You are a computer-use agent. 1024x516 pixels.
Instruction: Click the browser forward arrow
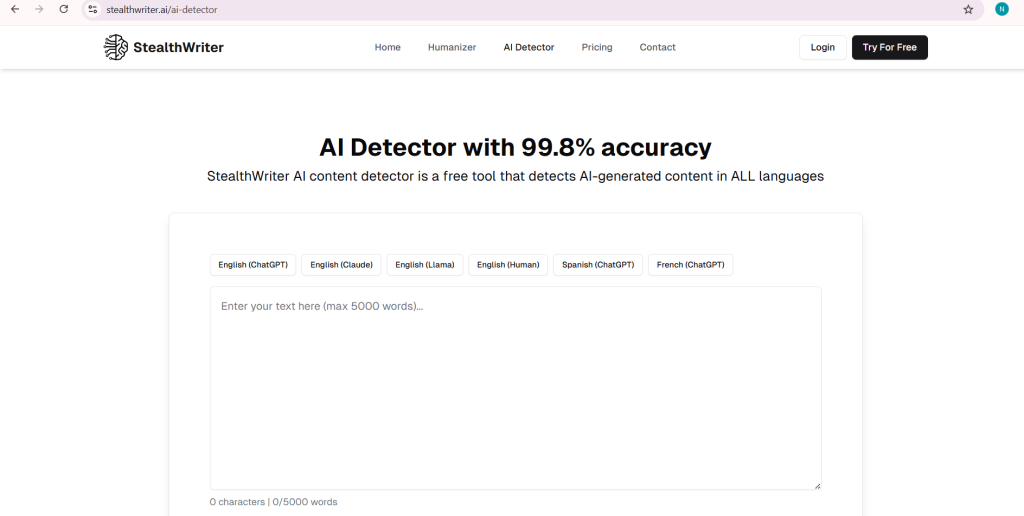(x=39, y=9)
